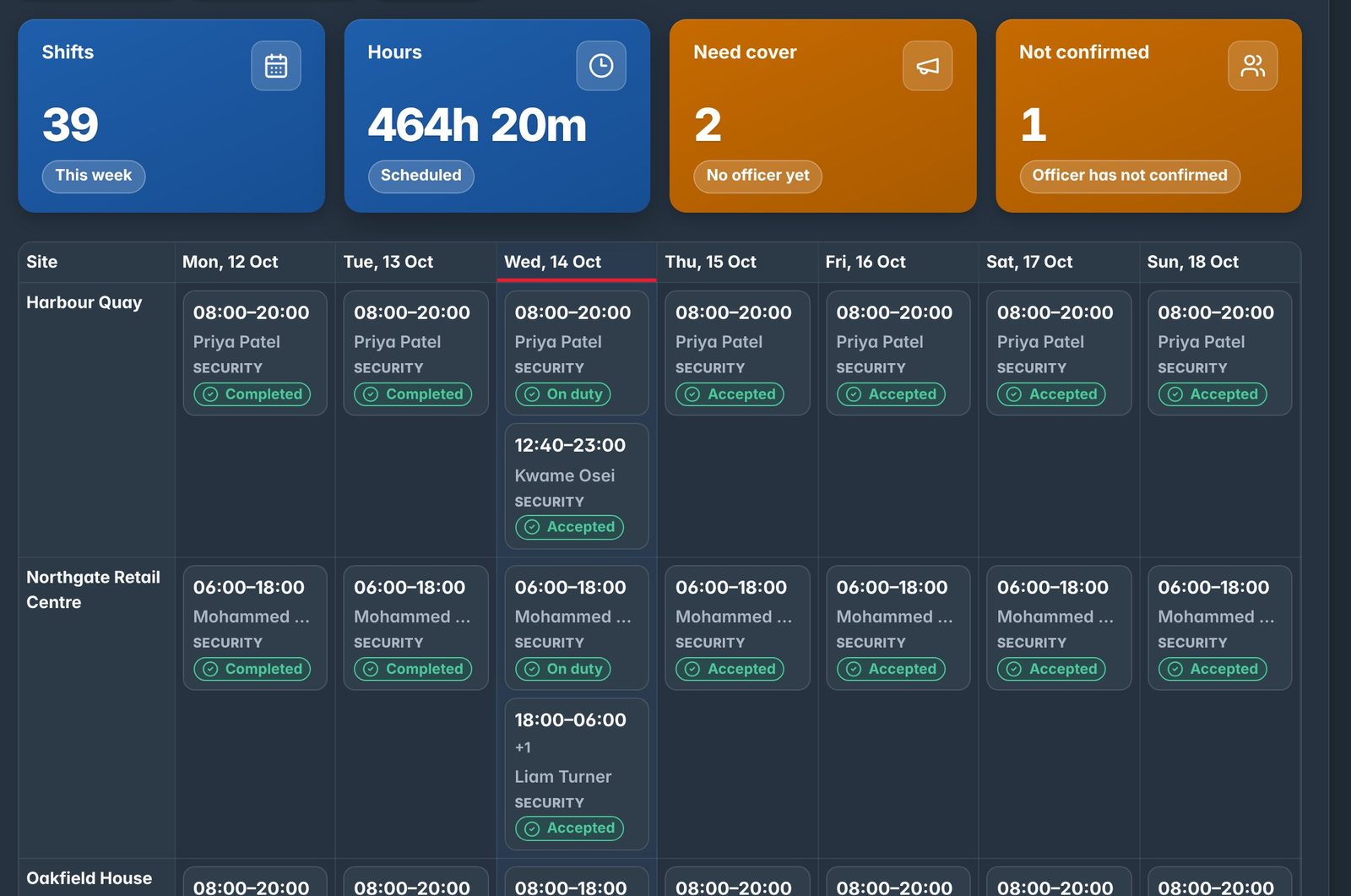Click the '+1' next-day marker on Liam Turner shift
The width and height of the screenshot is (1351, 896).
(x=524, y=747)
